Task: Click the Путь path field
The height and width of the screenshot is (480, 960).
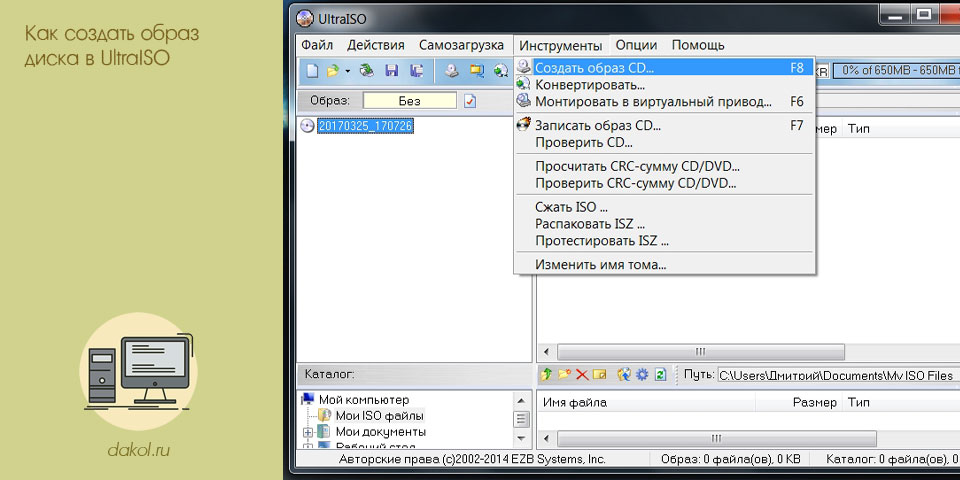Action: [x=838, y=375]
